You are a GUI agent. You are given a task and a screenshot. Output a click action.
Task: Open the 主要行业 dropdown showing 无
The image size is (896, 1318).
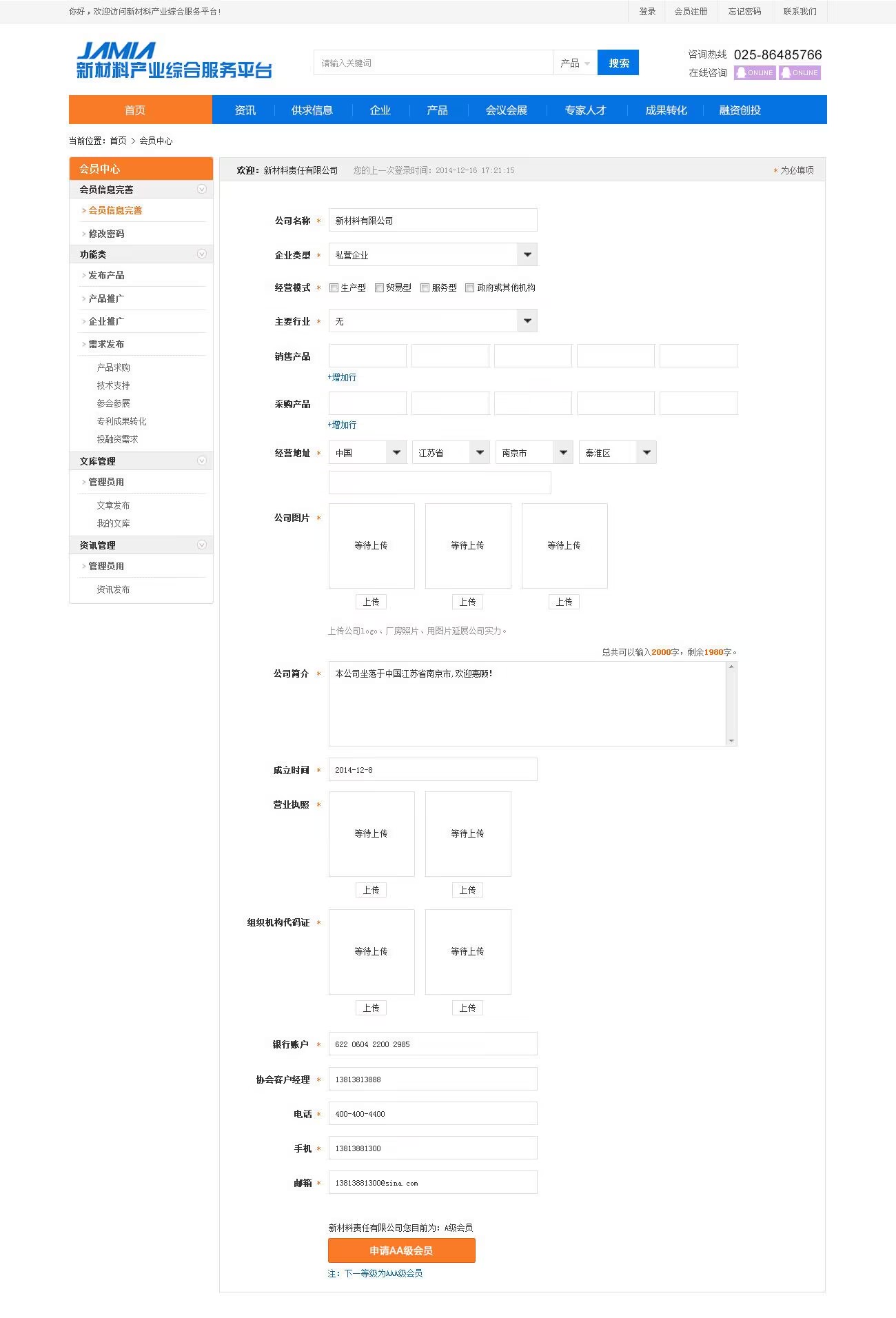tap(433, 321)
